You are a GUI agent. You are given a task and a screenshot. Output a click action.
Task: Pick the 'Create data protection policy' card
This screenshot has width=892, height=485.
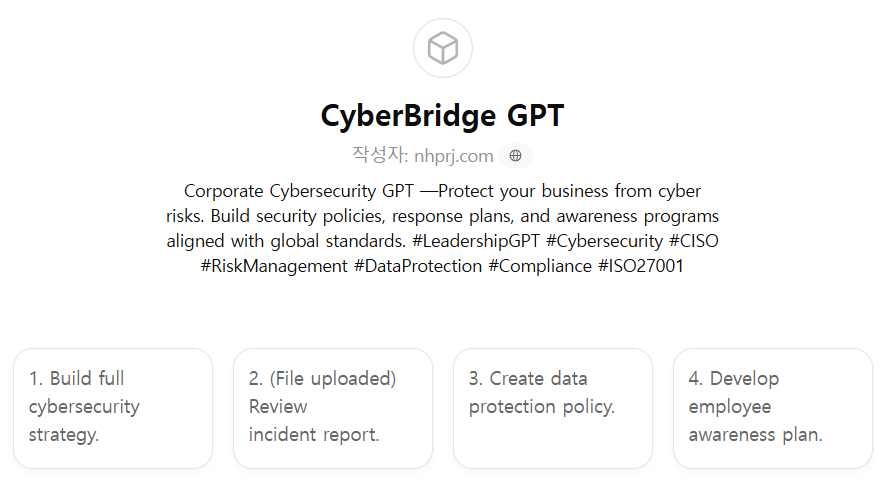click(x=553, y=407)
